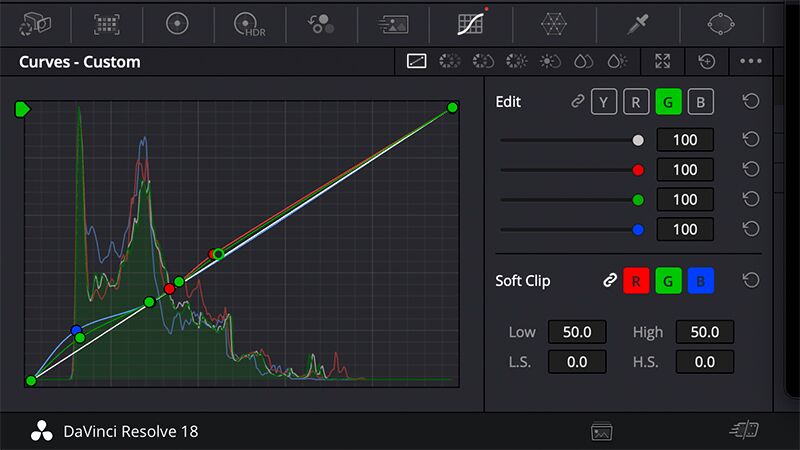Open the Motion Effects palette
The image size is (800, 450).
click(x=392, y=22)
